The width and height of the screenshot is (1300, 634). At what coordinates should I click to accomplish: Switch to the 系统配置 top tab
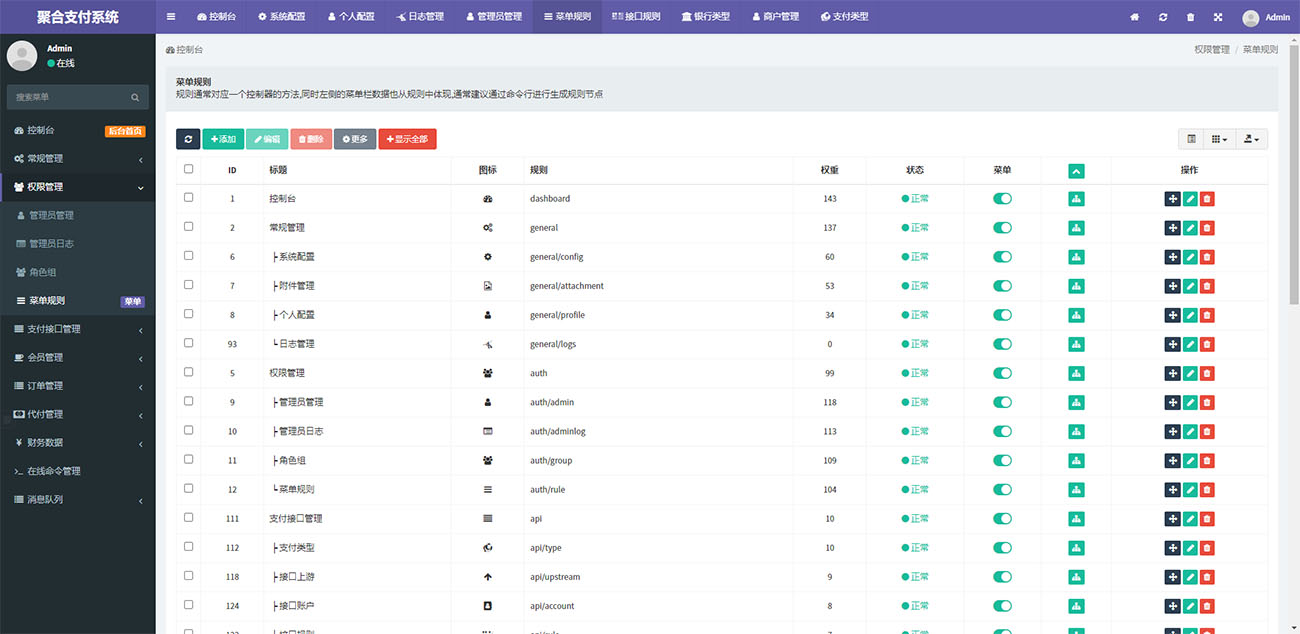281,17
